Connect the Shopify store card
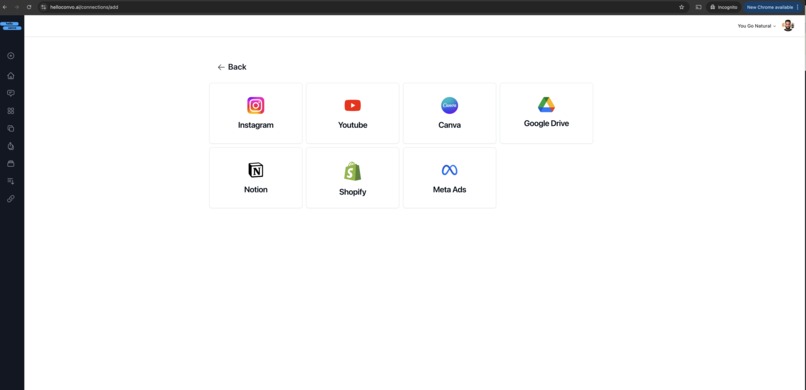The height and width of the screenshot is (390, 806). point(353,178)
